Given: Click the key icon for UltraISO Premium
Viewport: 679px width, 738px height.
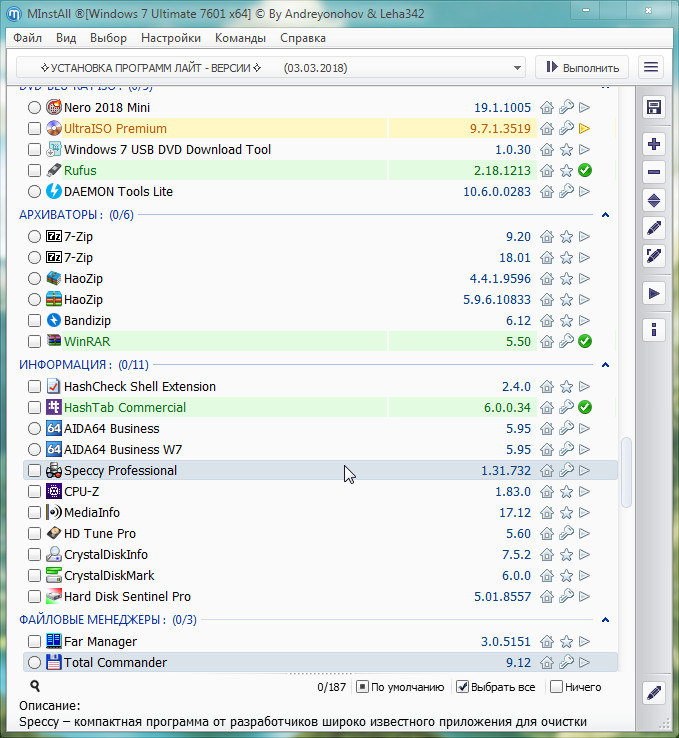Looking at the screenshot, I should click(566, 128).
